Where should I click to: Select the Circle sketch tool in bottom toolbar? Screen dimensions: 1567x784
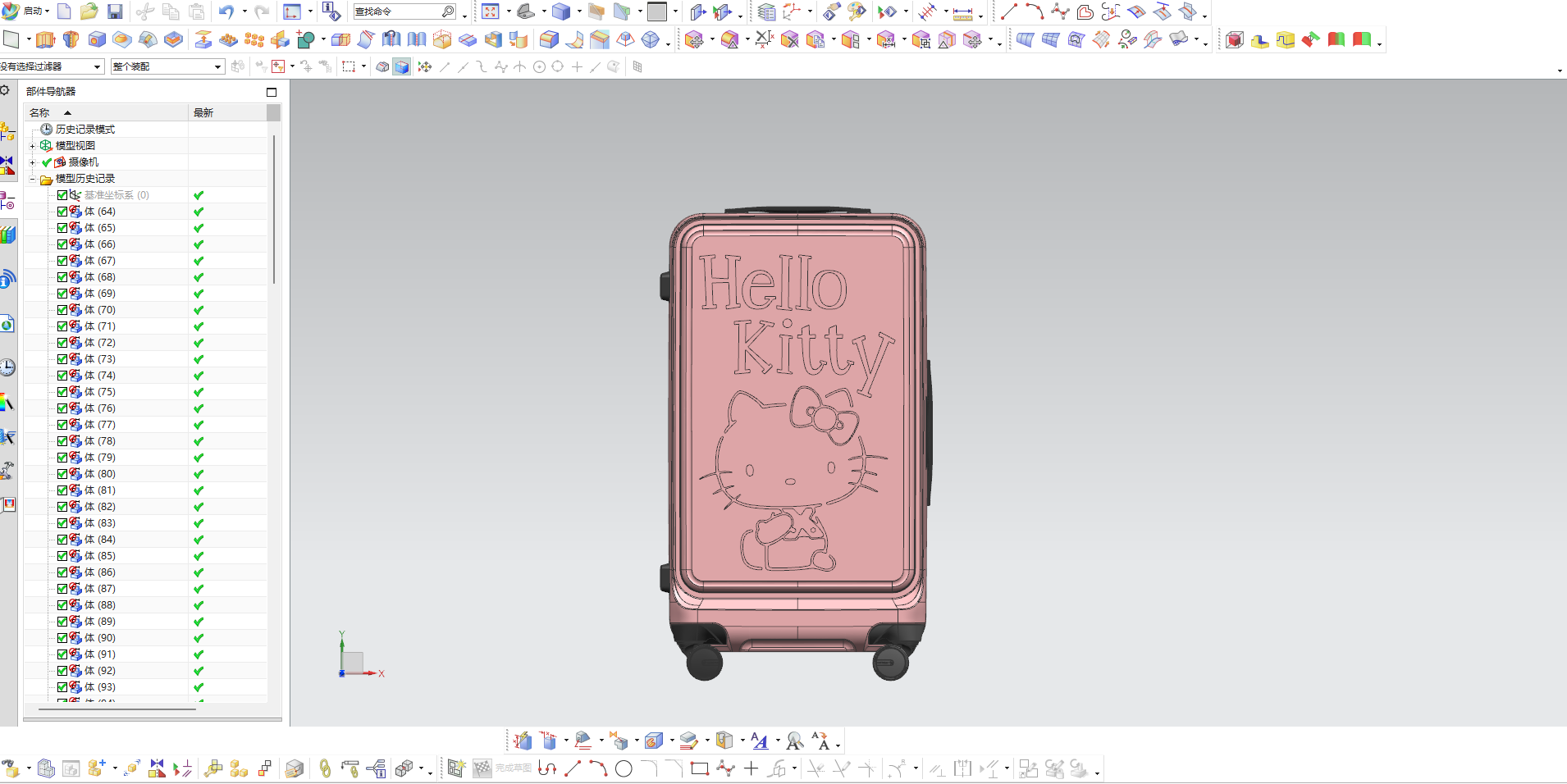point(624,768)
